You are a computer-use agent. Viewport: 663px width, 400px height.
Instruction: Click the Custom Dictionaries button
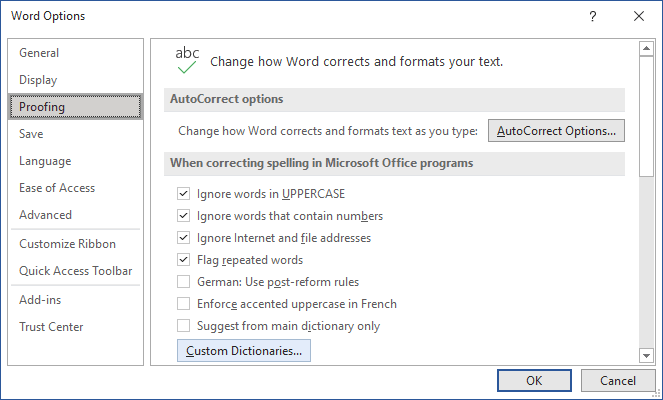244,351
